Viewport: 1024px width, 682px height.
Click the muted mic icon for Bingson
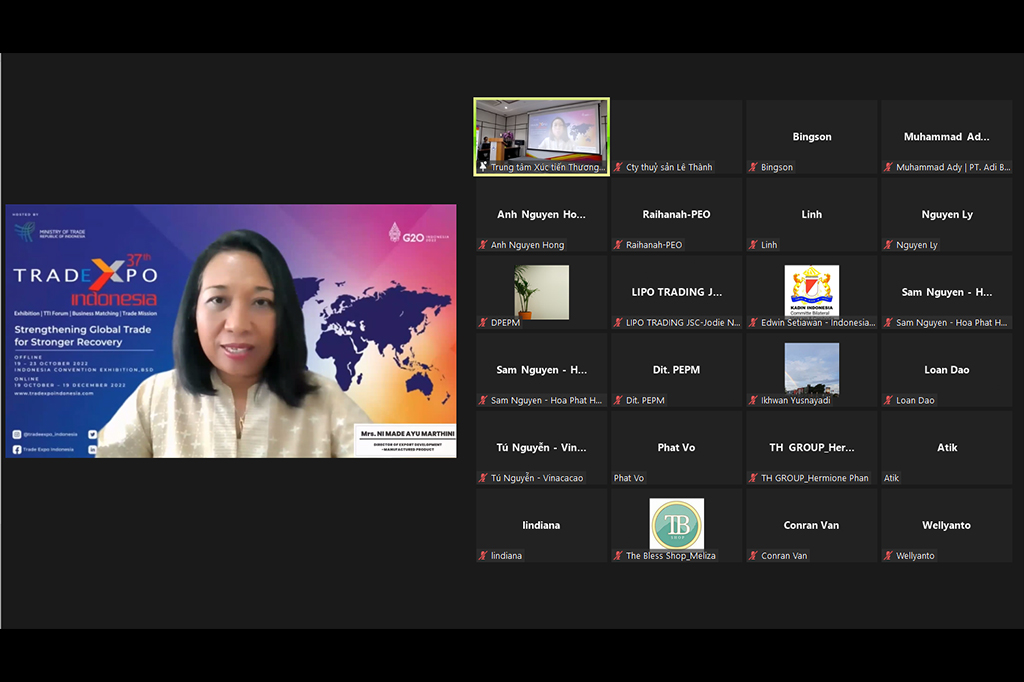753,167
